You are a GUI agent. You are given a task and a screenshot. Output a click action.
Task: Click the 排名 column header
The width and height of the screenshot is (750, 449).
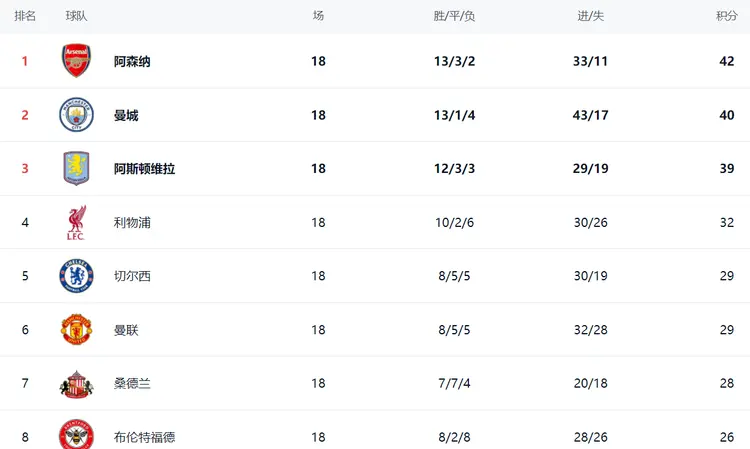[x=25, y=16]
